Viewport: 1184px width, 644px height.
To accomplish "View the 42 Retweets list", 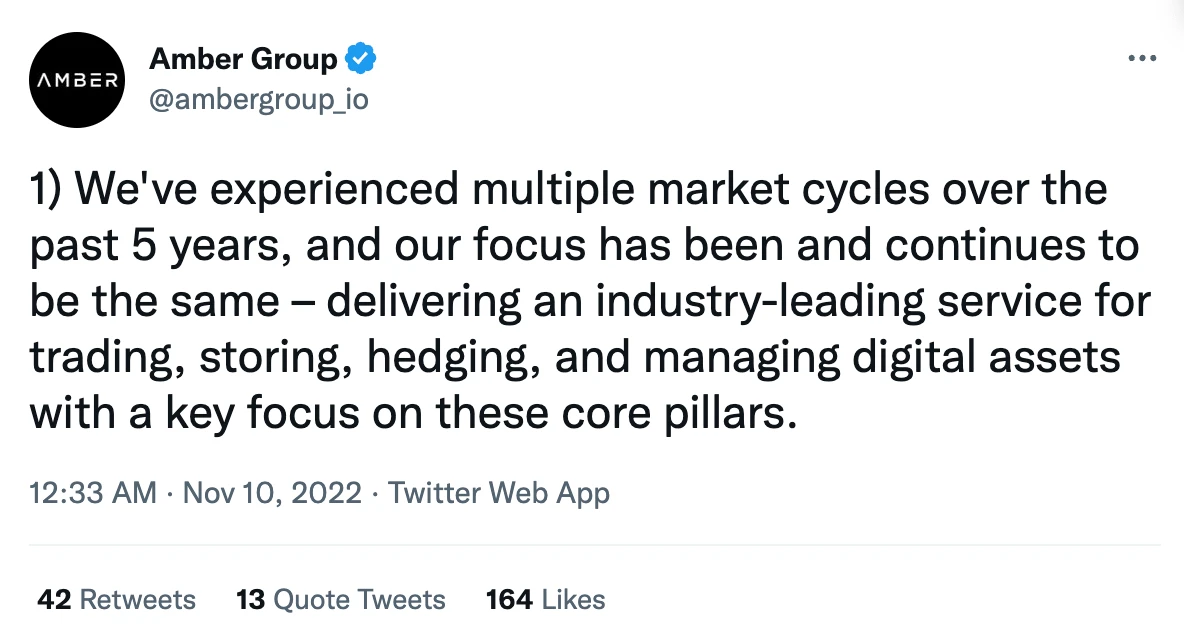I will point(116,599).
